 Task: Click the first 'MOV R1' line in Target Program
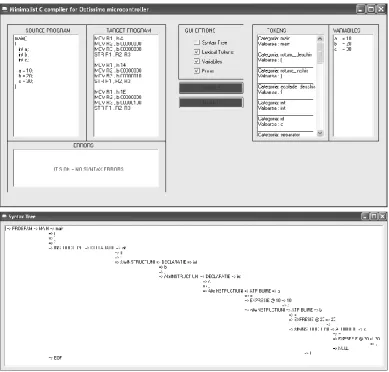click(109, 38)
